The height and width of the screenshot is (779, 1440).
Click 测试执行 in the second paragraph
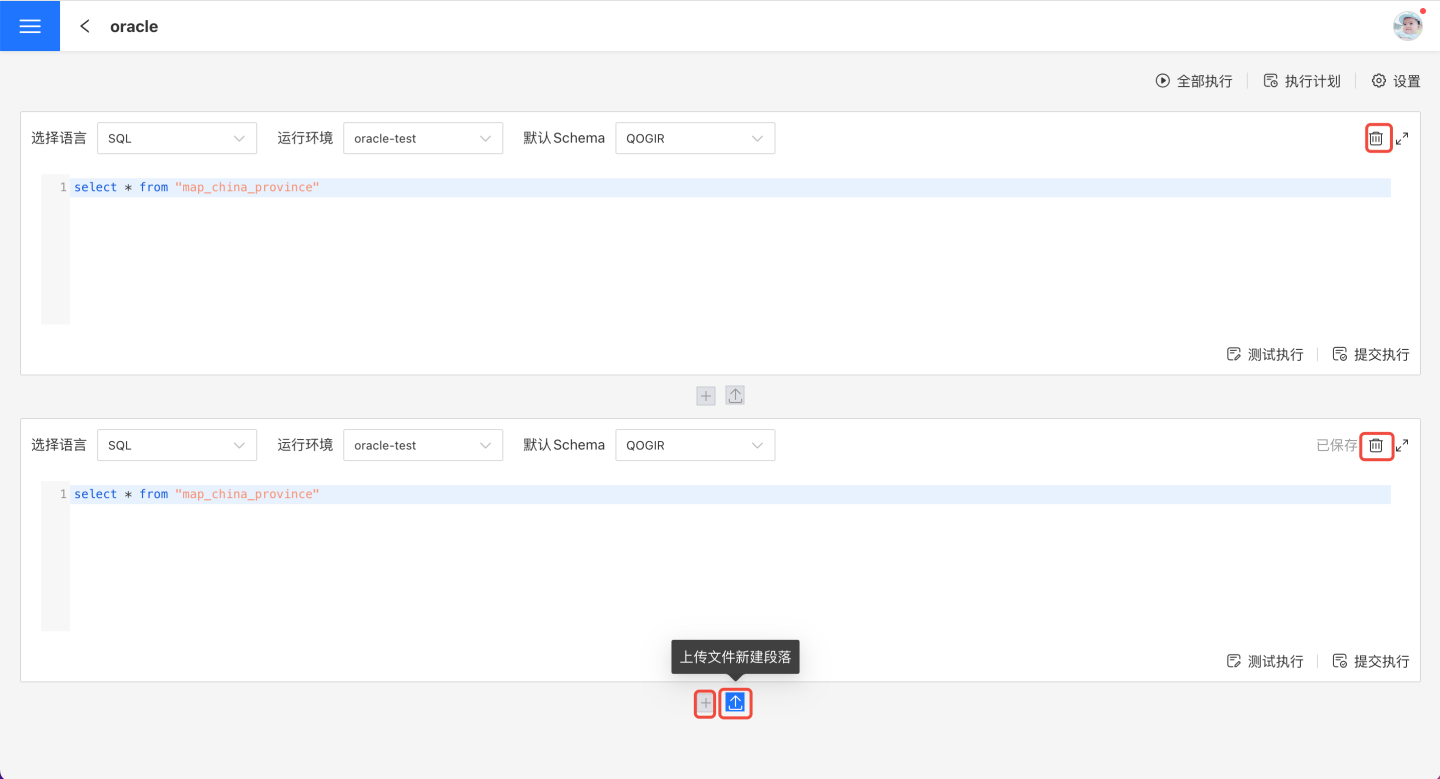tap(1265, 662)
